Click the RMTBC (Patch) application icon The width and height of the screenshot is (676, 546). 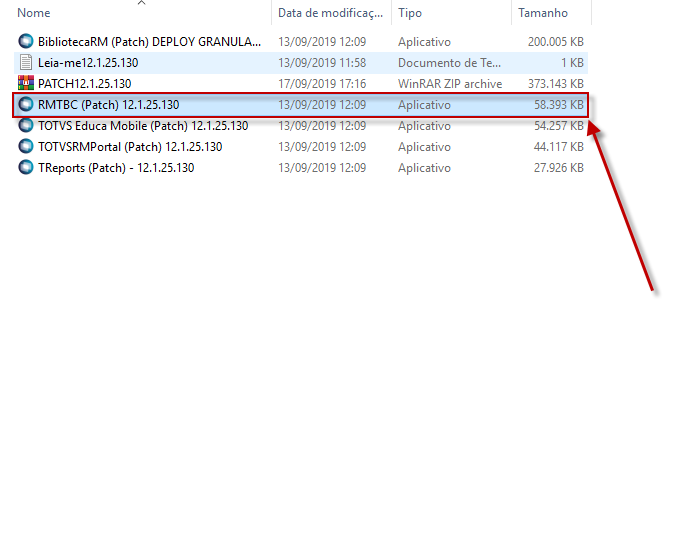click(x=26, y=104)
